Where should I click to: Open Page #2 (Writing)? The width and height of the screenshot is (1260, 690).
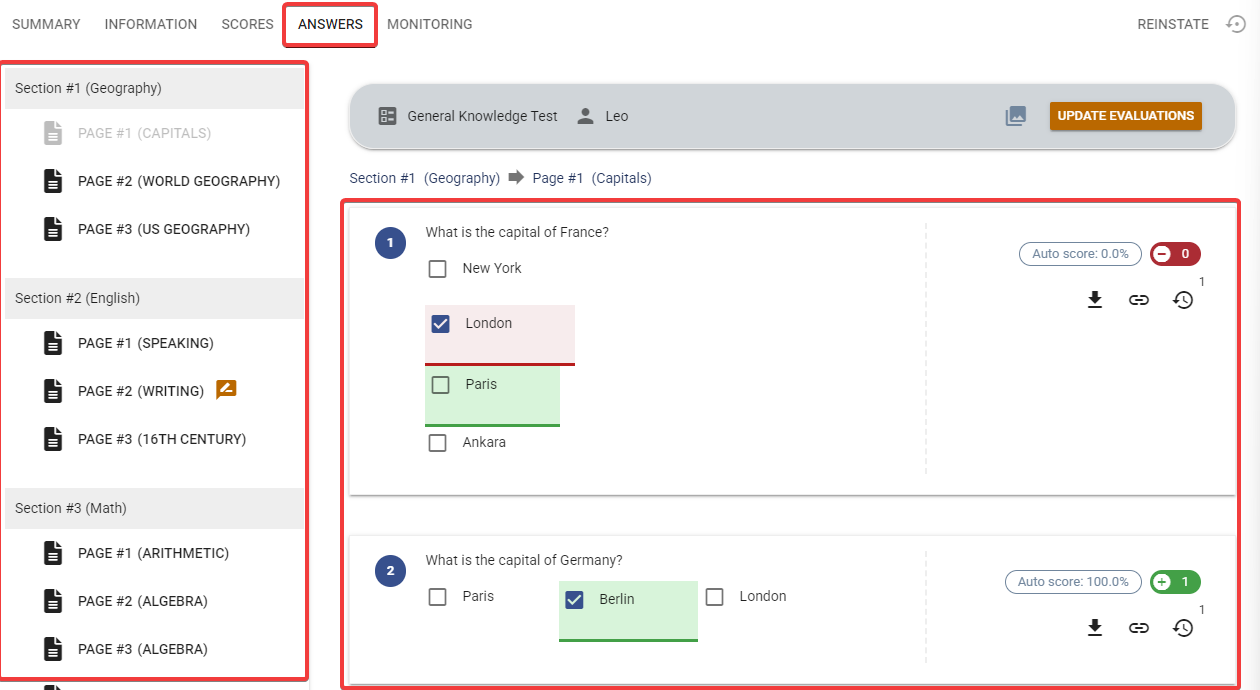tap(141, 391)
